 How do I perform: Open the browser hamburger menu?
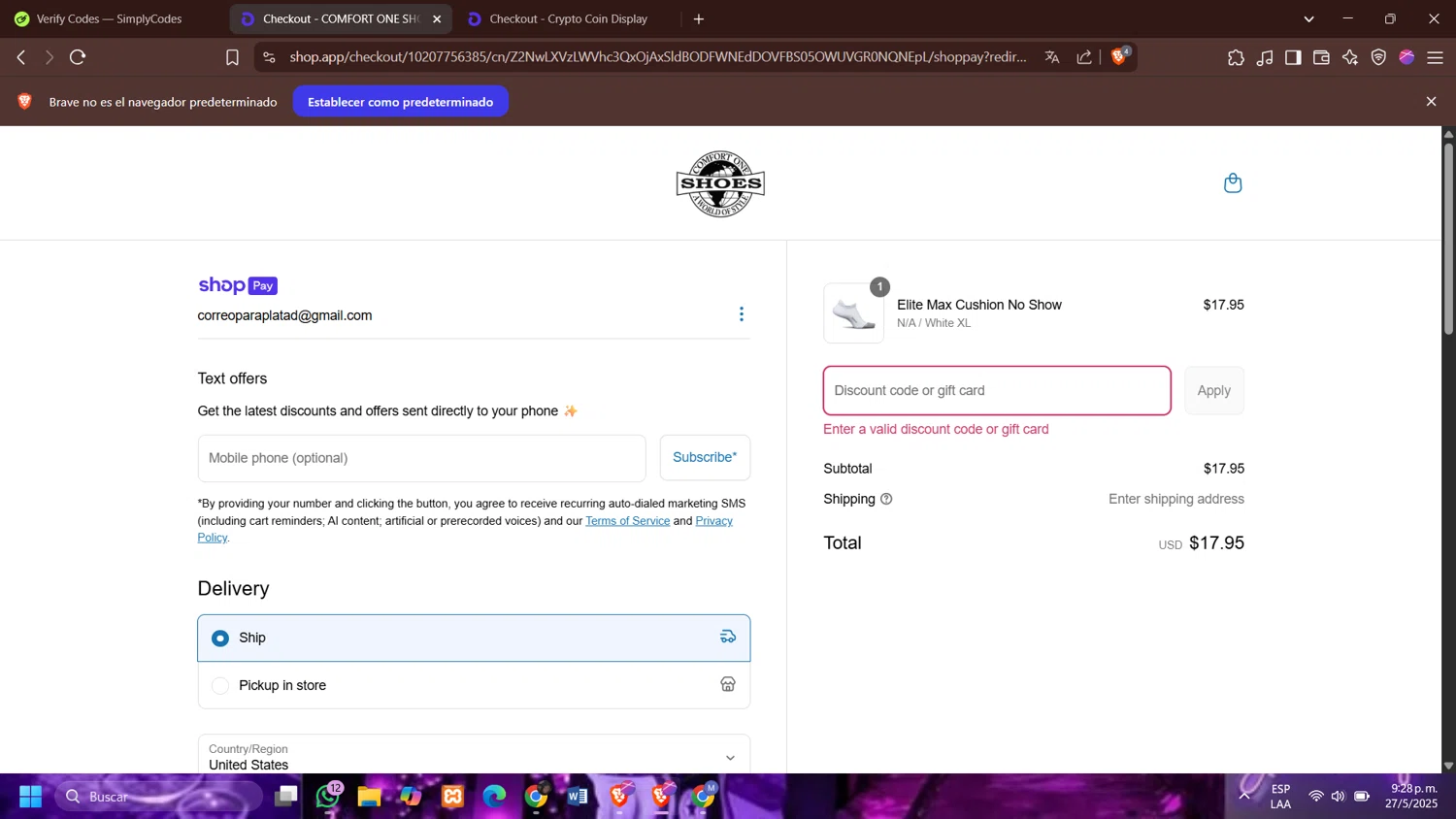(x=1436, y=57)
